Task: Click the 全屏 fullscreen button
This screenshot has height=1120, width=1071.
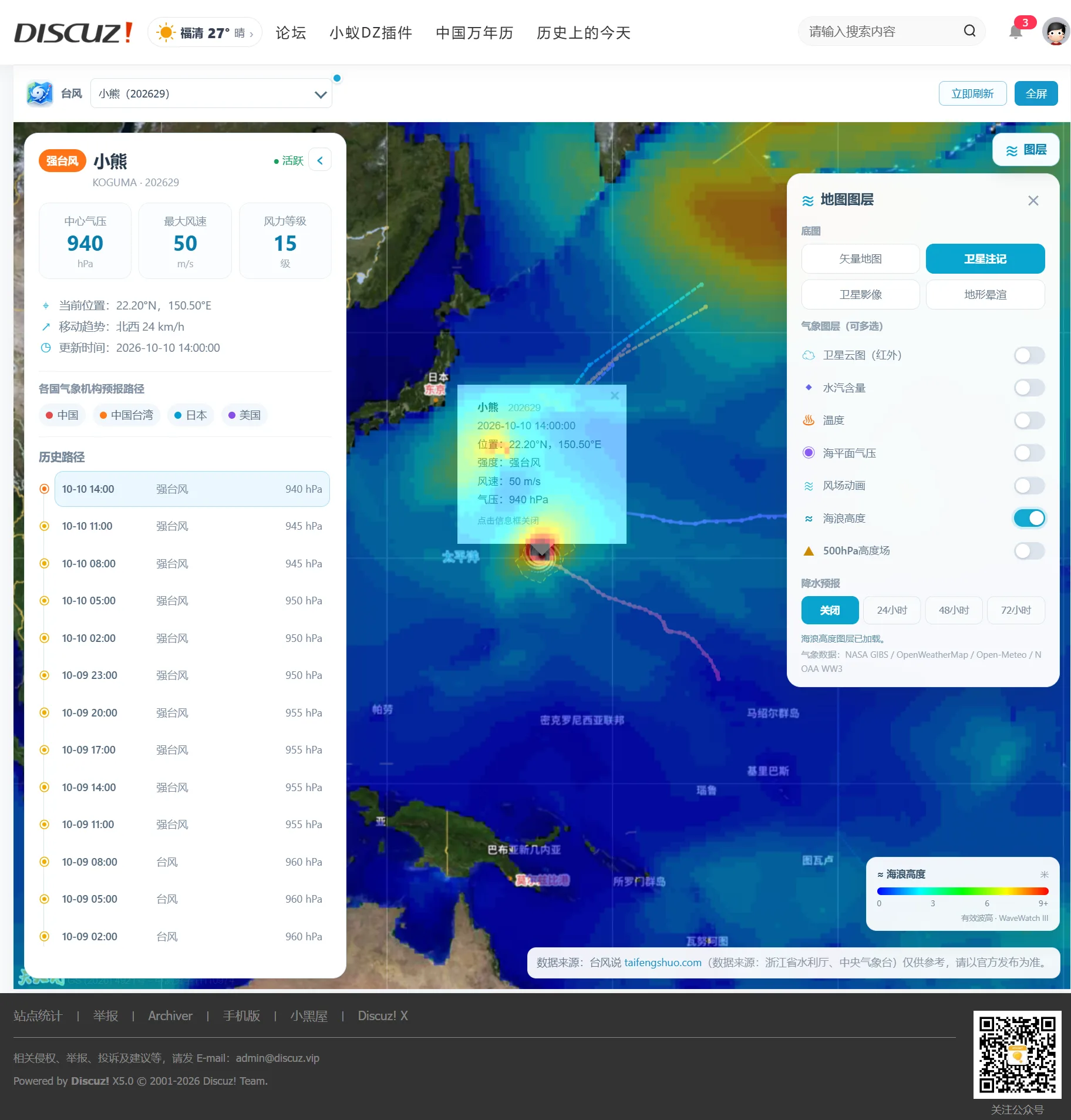Action: click(1036, 93)
